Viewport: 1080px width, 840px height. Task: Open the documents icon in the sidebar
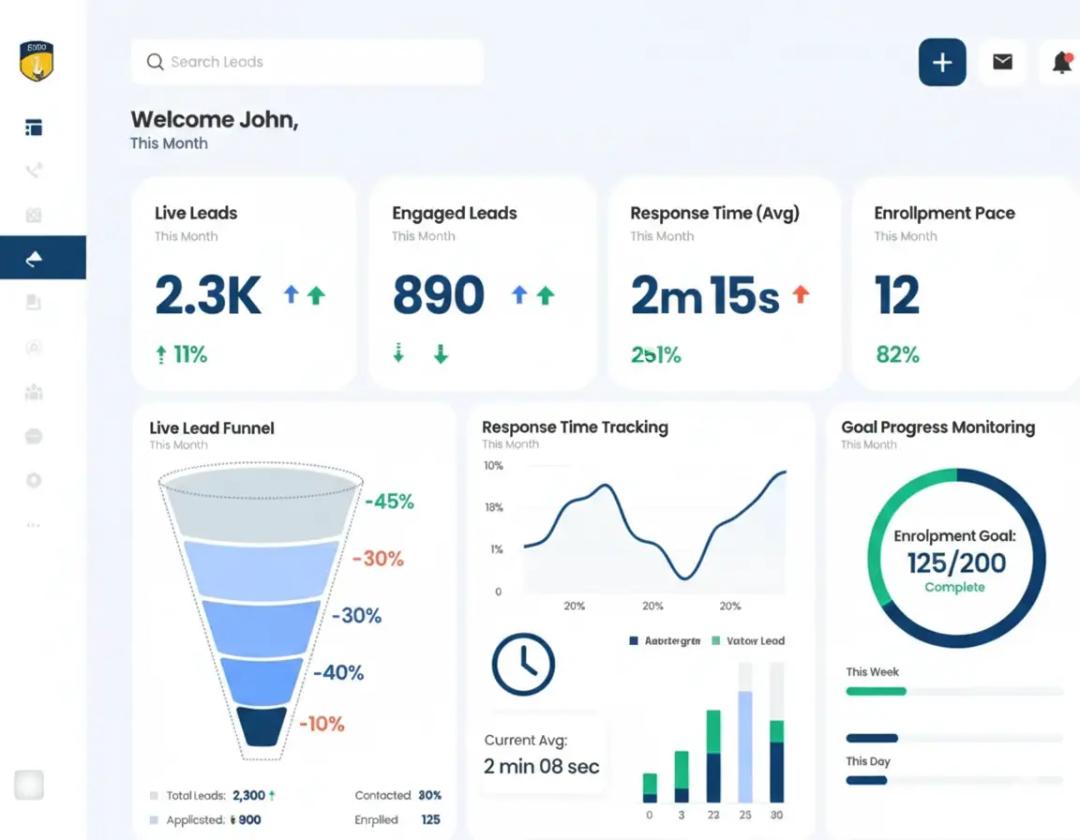[x=33, y=303]
